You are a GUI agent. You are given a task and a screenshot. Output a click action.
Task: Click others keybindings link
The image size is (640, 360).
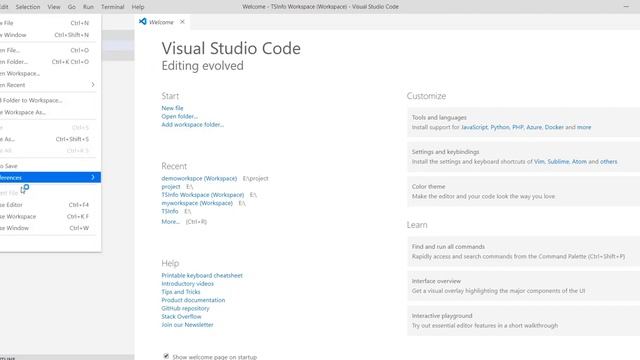[x=609, y=162]
